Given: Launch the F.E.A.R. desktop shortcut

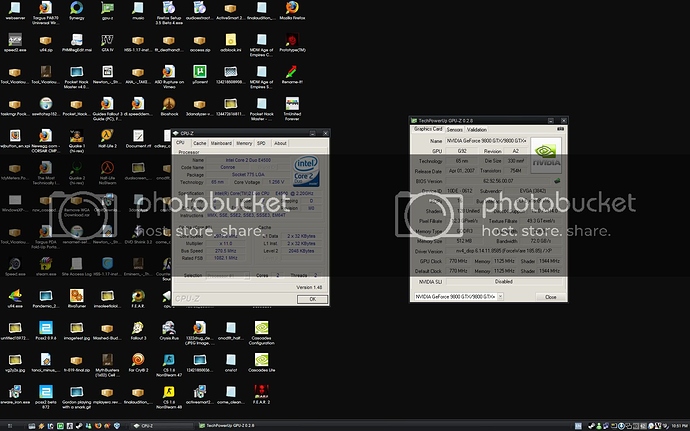Looking at the screenshot, I should pyautogui.click(x=138, y=298).
